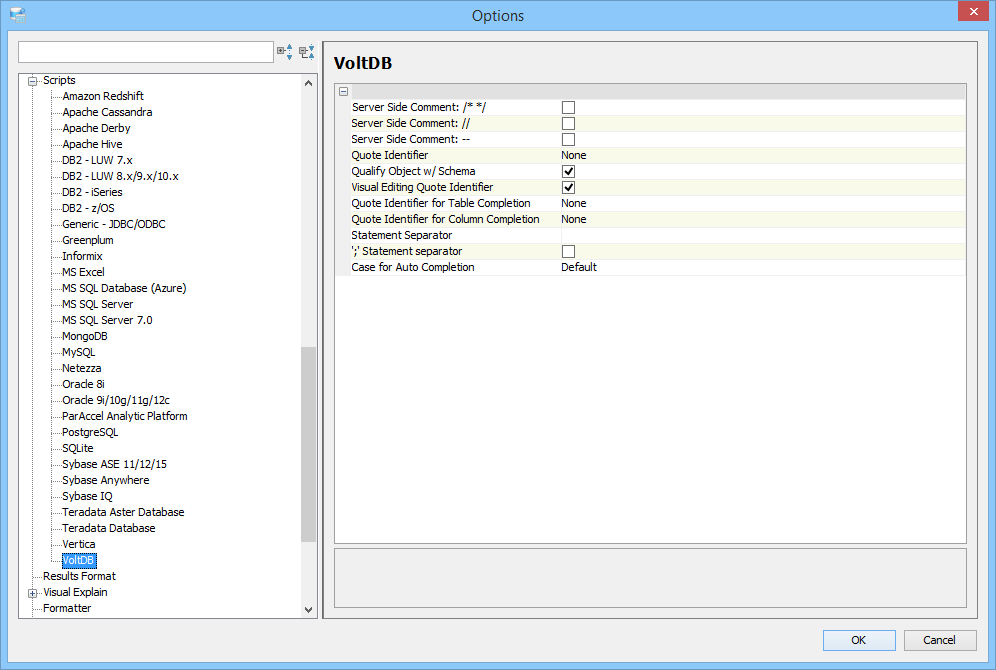Uncheck Qualify Object w/ Schema

tap(569, 171)
